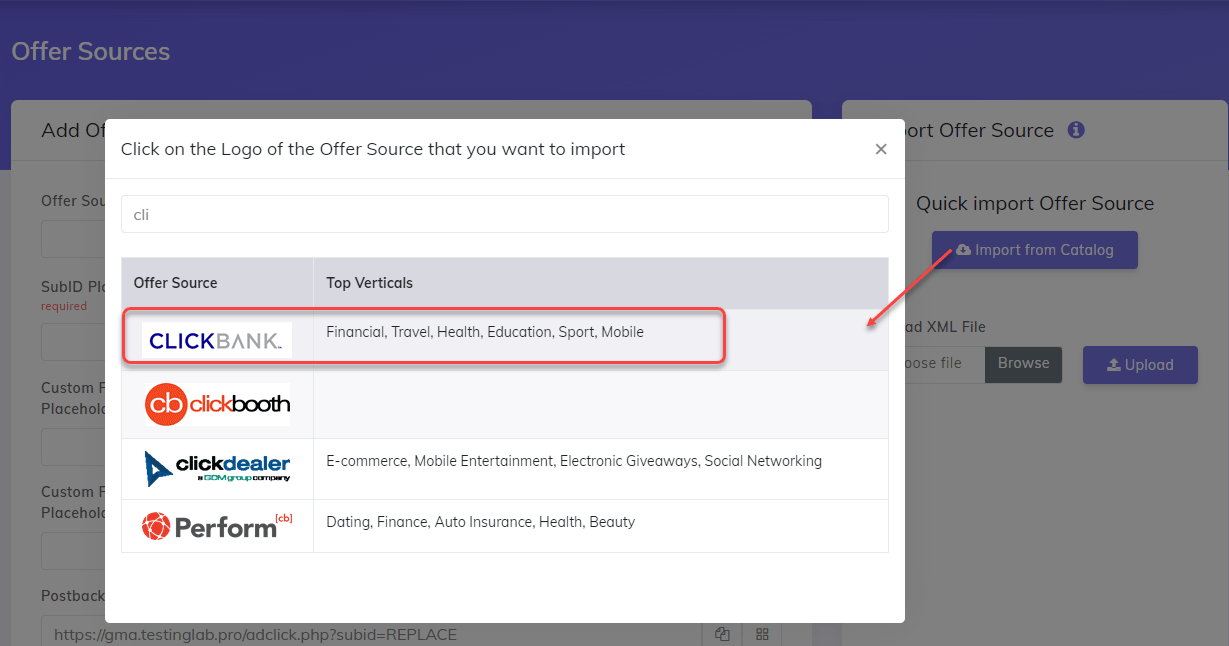The width and height of the screenshot is (1229, 646).
Task: Click Clickdealer's E-commerce verticals cell
Action: [601, 469]
